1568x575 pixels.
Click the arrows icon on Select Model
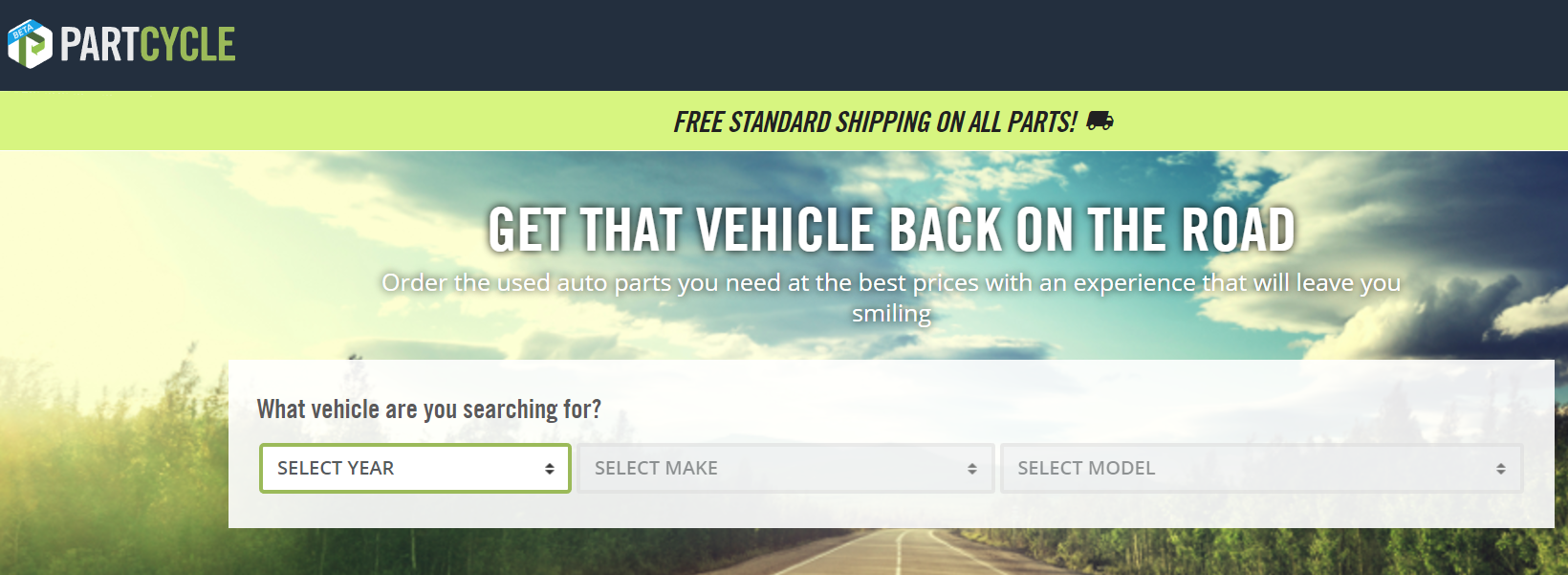click(1501, 469)
